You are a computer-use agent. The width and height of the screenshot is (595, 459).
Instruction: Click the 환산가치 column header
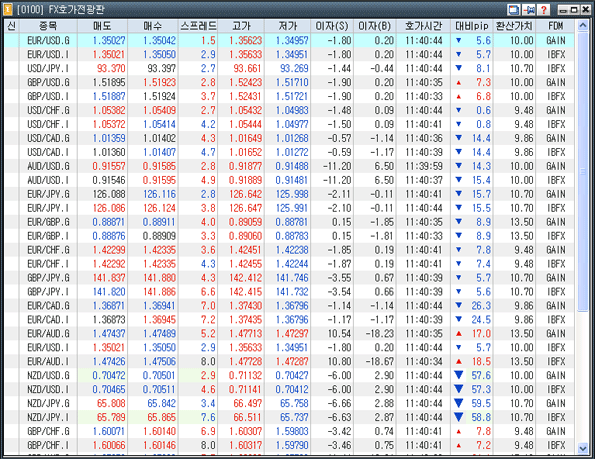pyautogui.click(x=514, y=26)
